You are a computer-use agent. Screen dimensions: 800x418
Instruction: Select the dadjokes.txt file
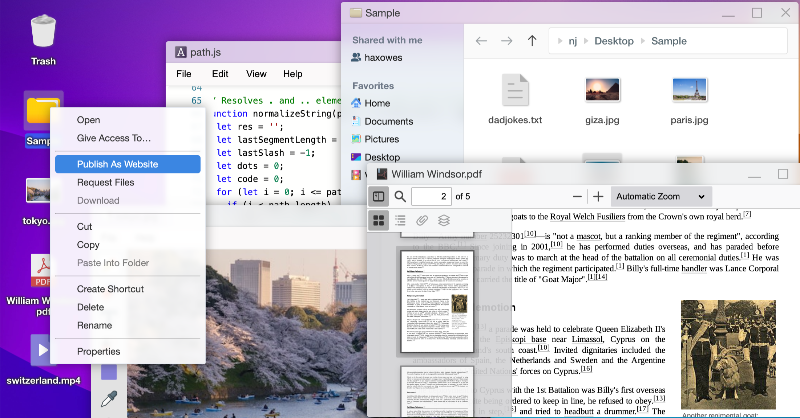coord(515,99)
